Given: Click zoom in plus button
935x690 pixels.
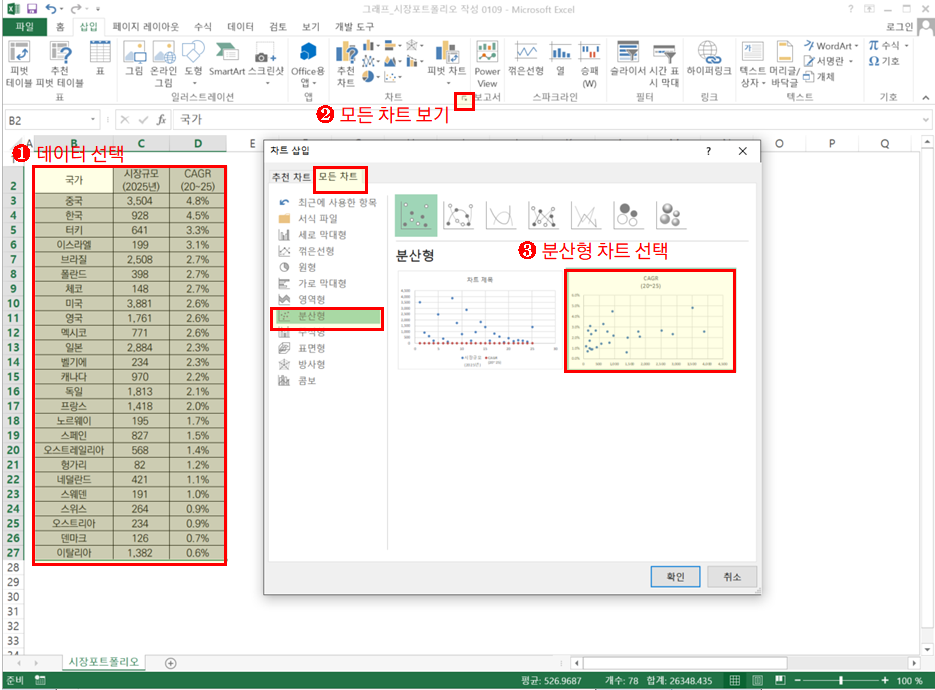Looking at the screenshot, I should 885,680.
